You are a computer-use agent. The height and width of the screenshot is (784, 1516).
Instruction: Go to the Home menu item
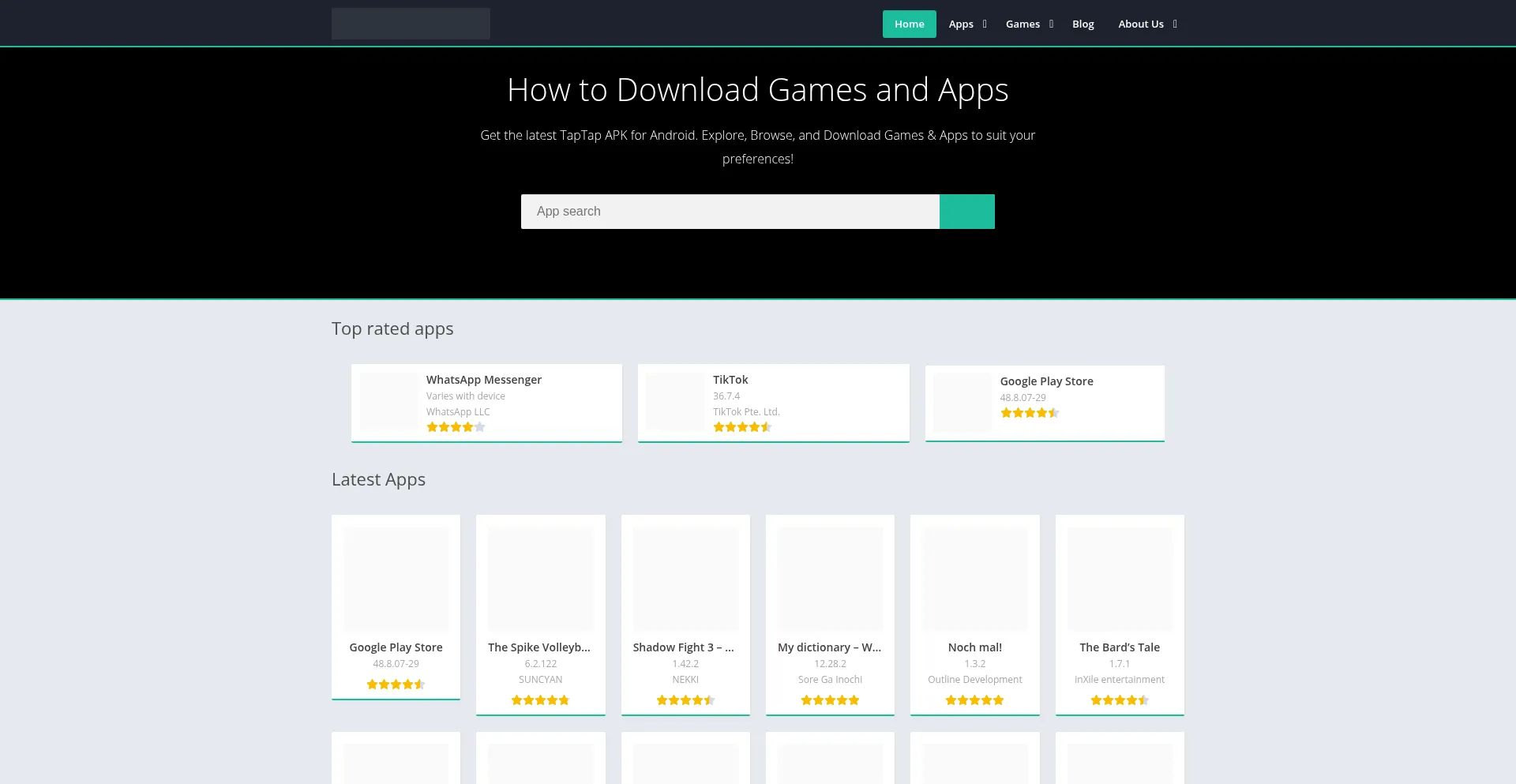(x=909, y=24)
